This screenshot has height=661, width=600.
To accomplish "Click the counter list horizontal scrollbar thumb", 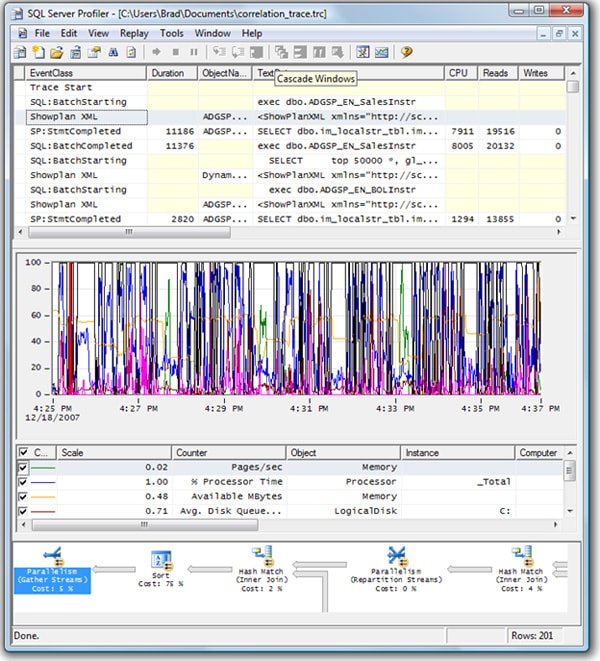I will pyautogui.click(x=145, y=525).
